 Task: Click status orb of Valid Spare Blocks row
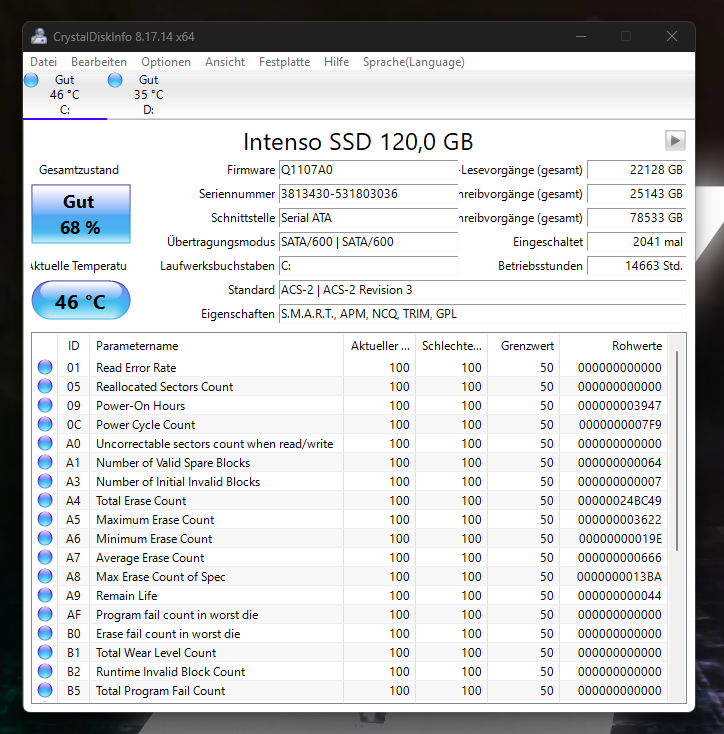(x=45, y=462)
